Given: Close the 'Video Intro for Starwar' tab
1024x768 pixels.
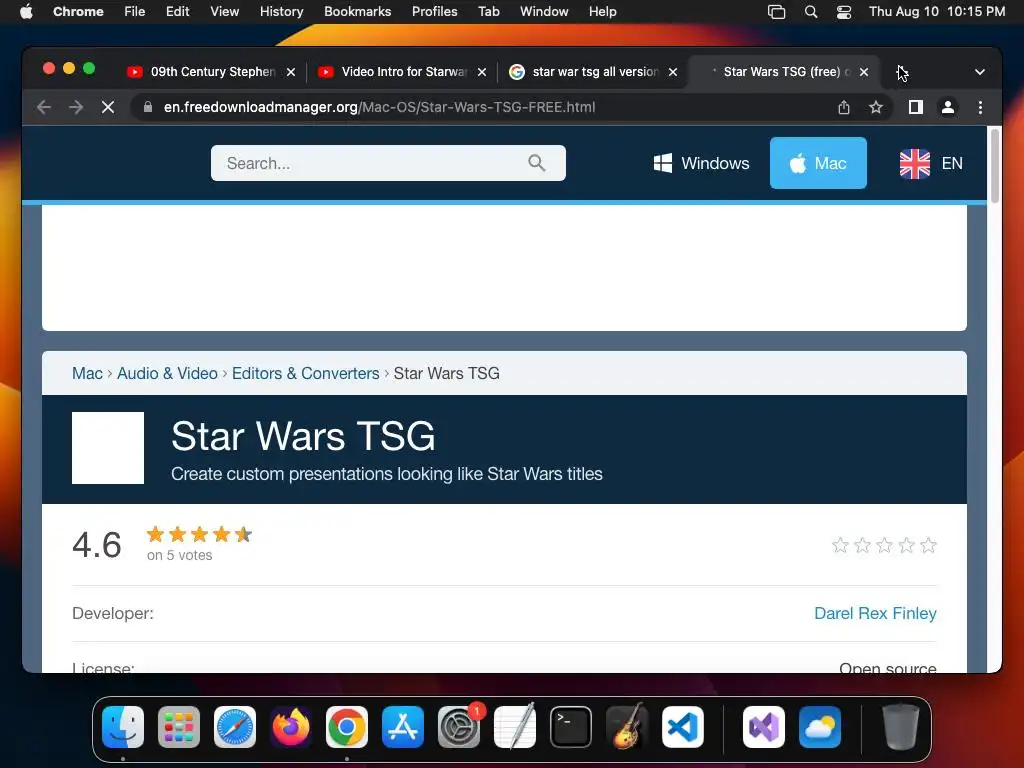Looking at the screenshot, I should coord(482,72).
